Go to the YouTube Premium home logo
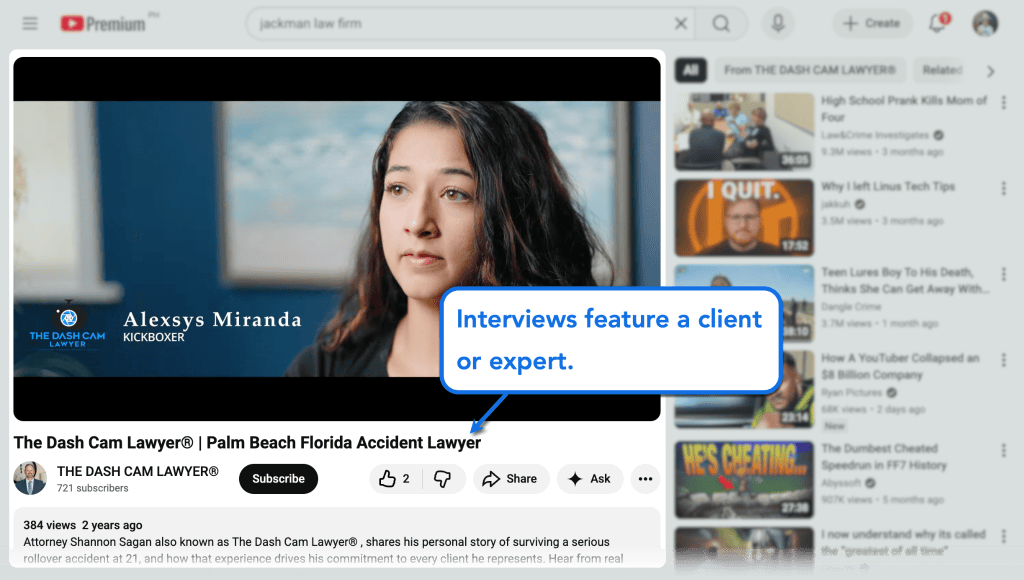Viewport: 1024px width, 580px height. [103, 24]
